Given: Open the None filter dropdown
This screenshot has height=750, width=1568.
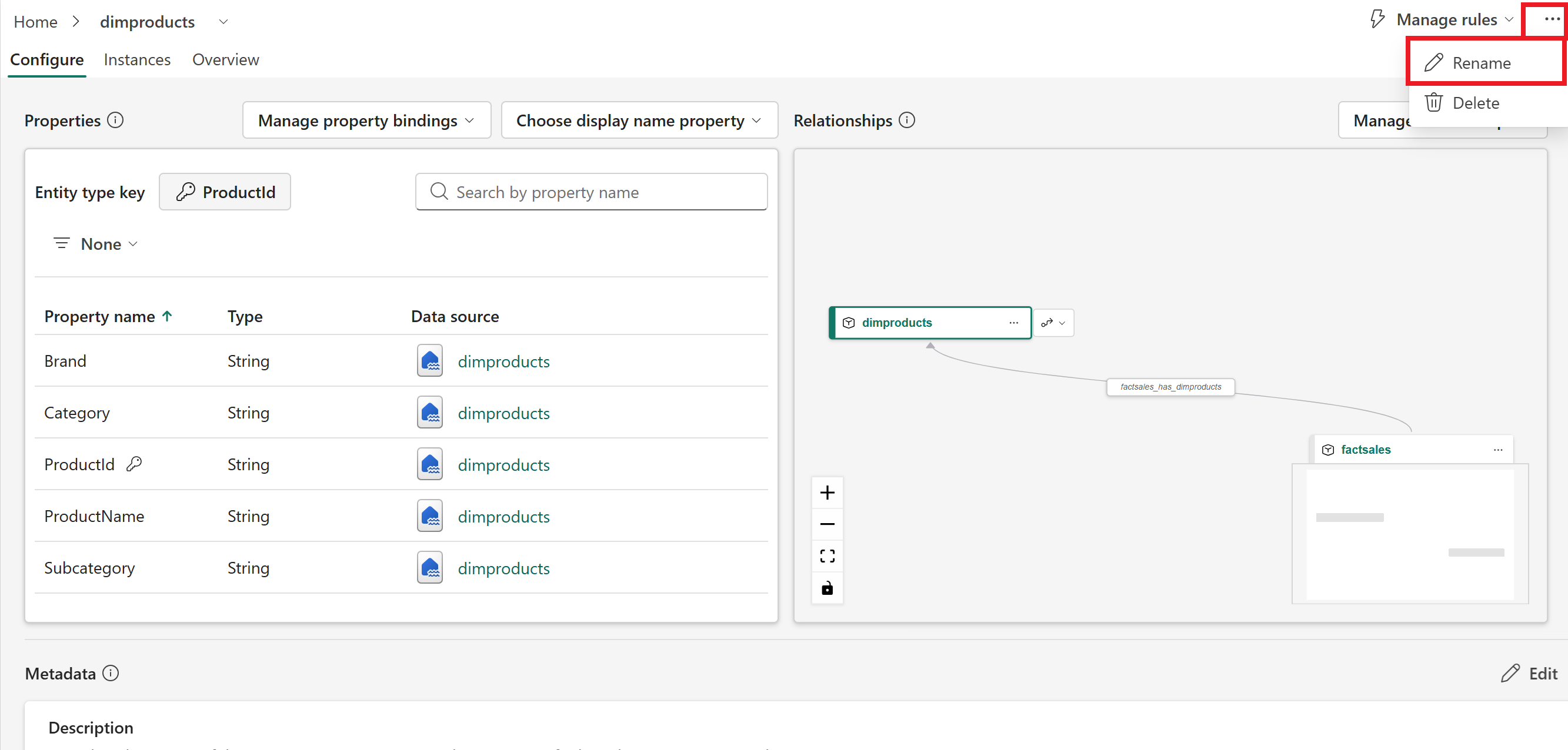Looking at the screenshot, I should point(96,244).
